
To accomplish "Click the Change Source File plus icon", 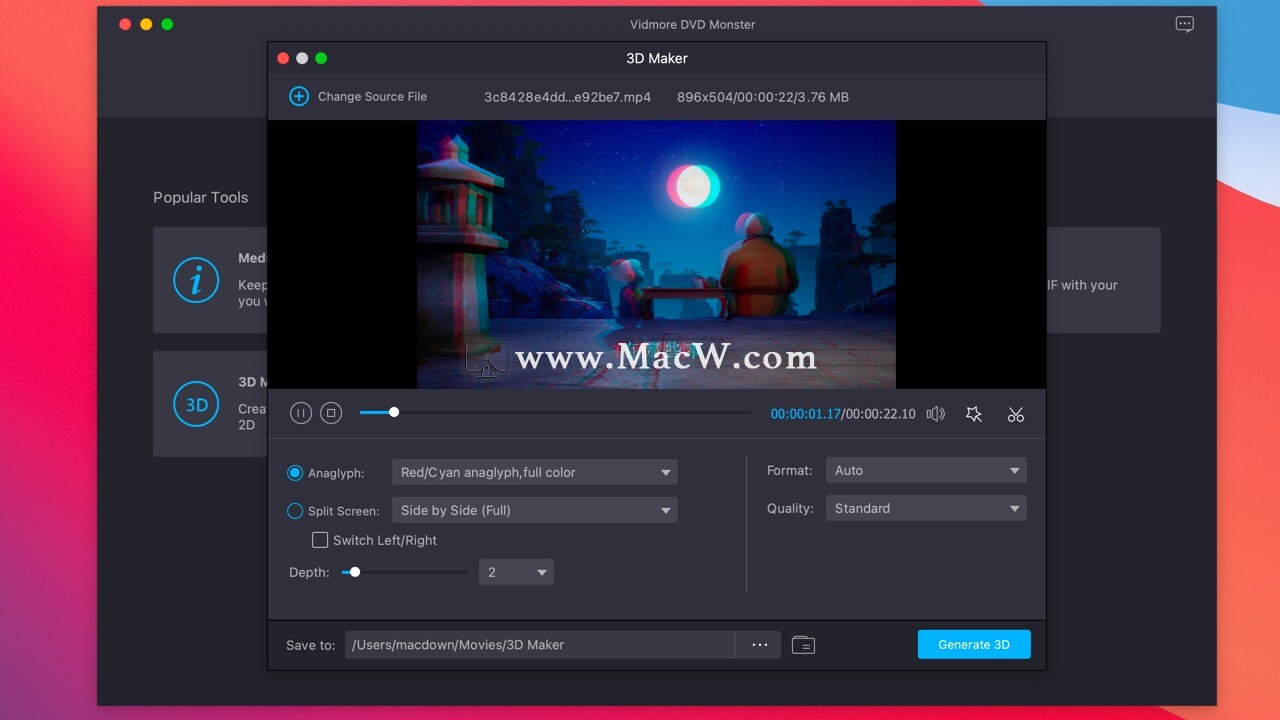I will 299,96.
